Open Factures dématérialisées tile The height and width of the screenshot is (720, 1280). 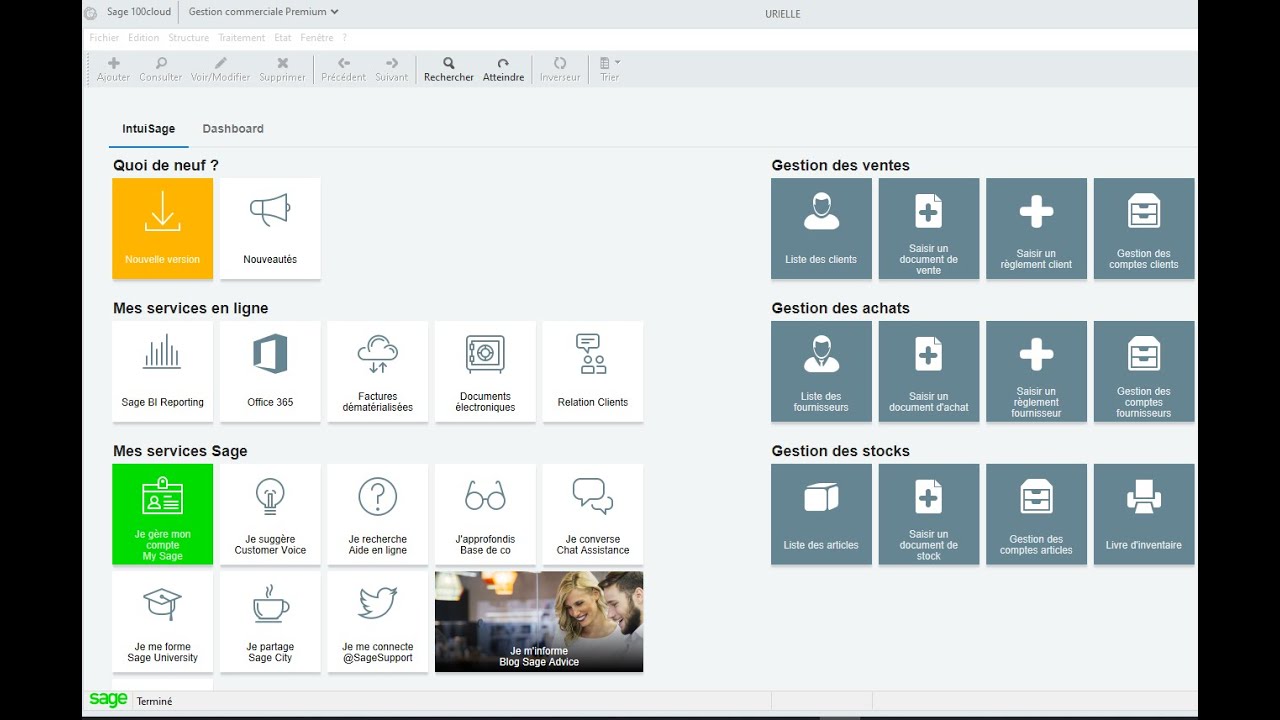(377, 371)
